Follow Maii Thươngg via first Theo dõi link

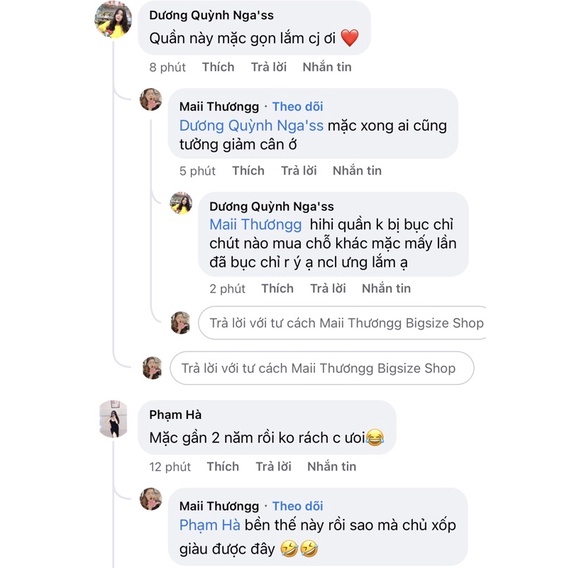click(x=297, y=106)
